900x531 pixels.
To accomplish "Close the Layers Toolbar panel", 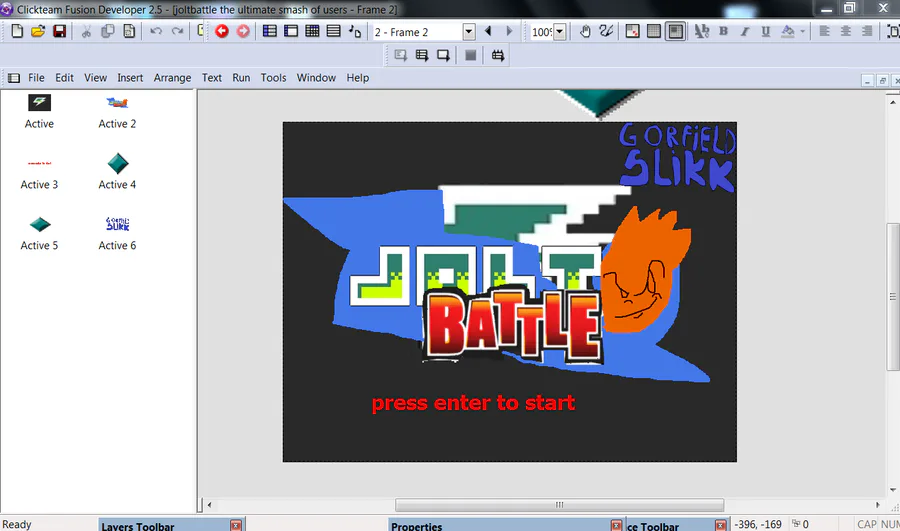I will coord(236,525).
